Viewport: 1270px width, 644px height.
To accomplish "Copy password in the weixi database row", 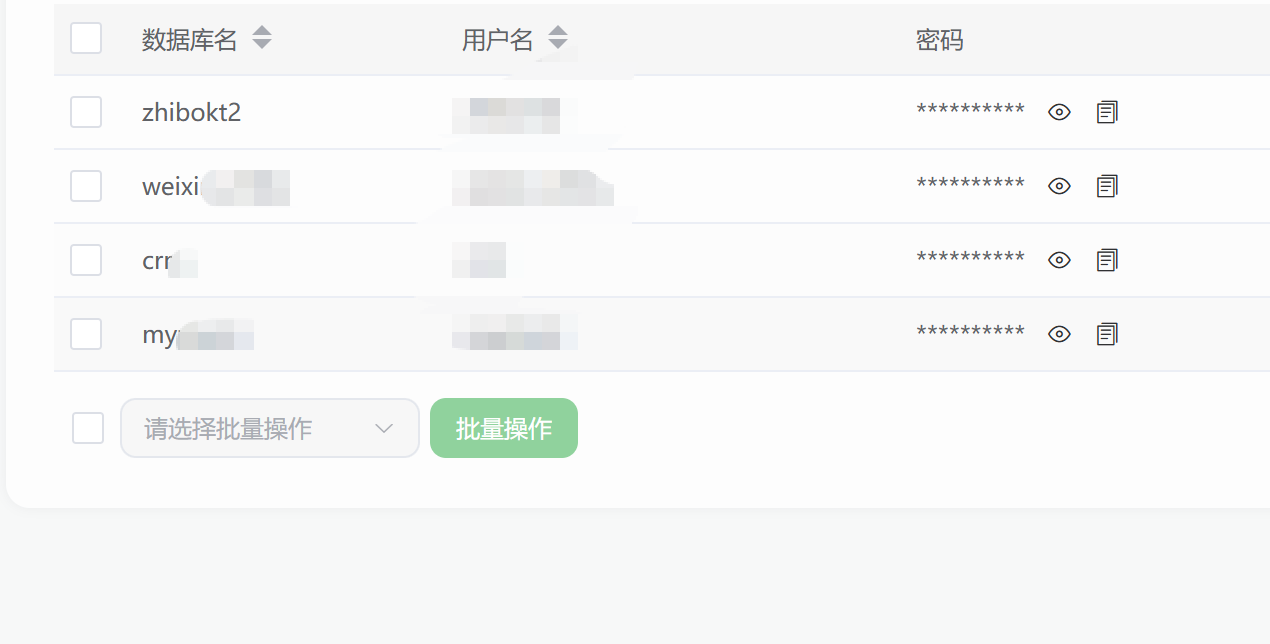I will [x=1107, y=186].
